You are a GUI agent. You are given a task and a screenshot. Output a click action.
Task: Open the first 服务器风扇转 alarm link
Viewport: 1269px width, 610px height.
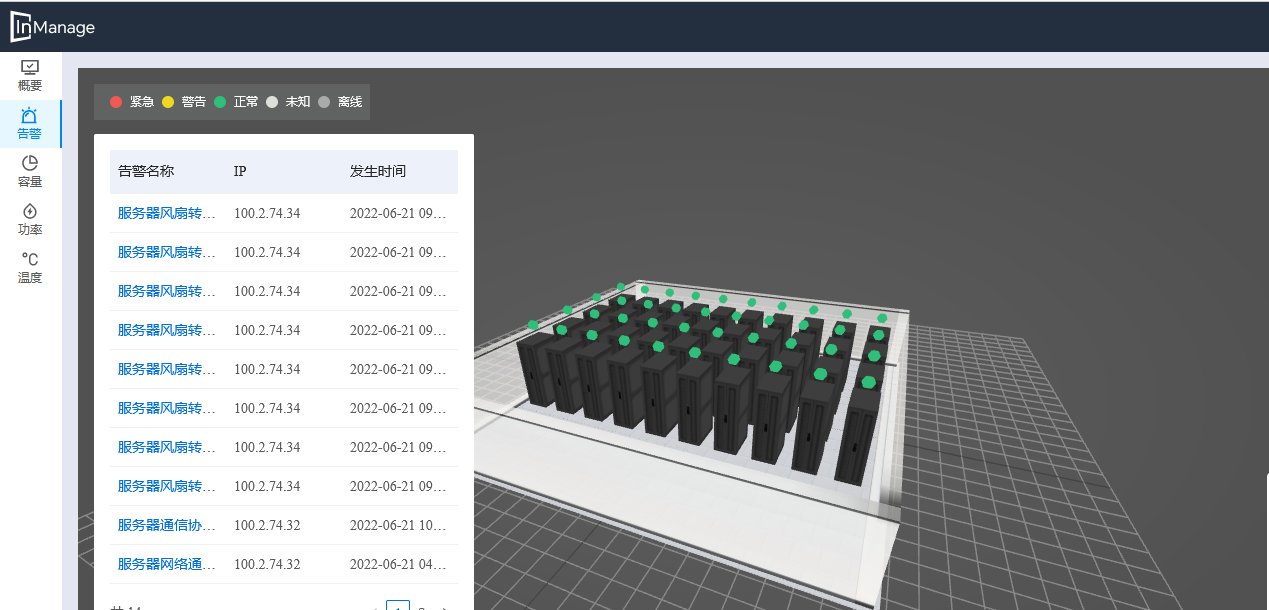click(166, 213)
